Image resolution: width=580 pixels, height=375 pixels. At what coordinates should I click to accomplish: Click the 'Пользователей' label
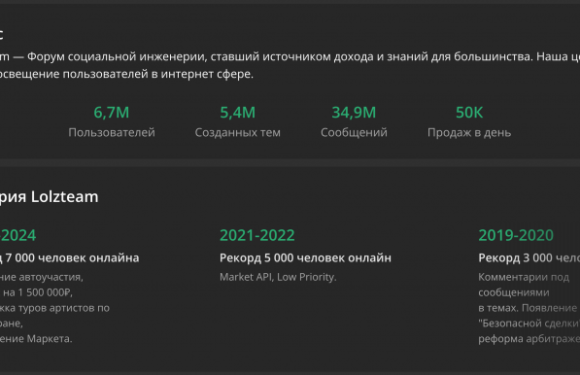tap(111, 132)
